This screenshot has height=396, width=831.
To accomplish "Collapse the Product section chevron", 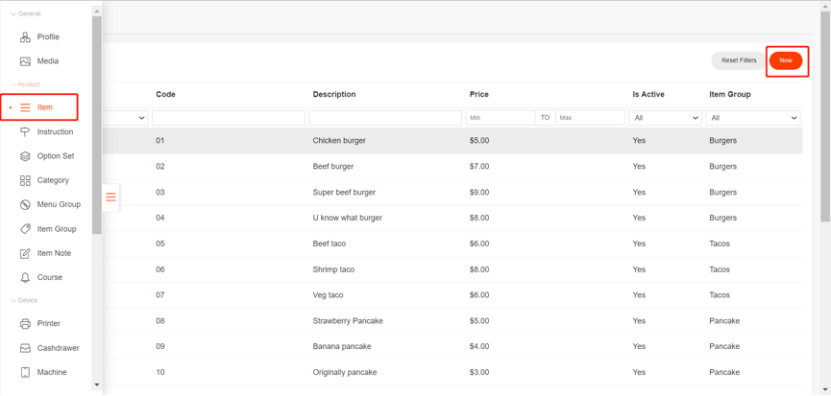I will (13, 84).
